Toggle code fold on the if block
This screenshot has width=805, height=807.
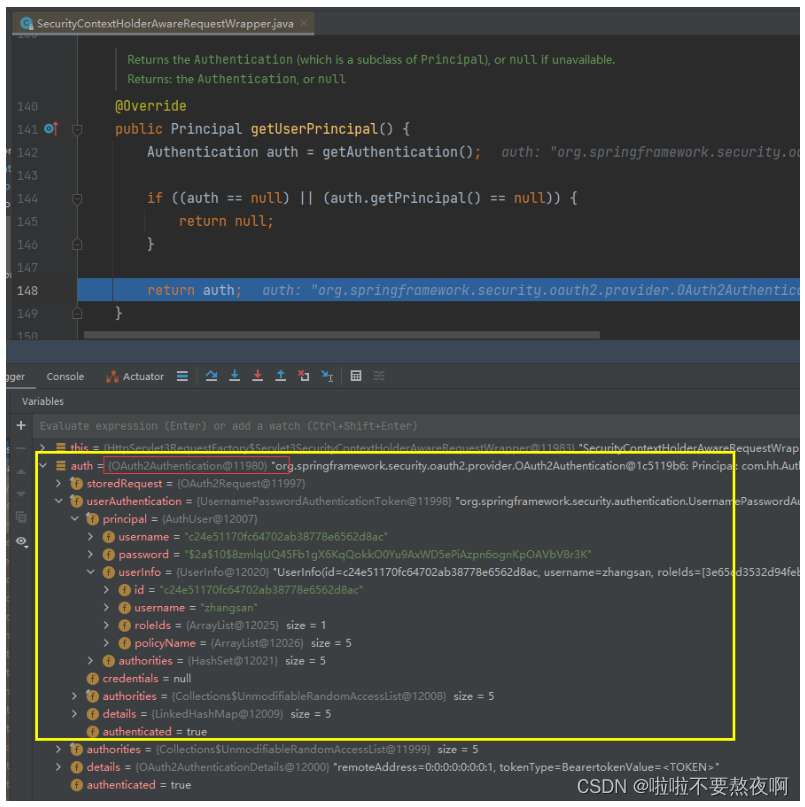(x=78, y=198)
